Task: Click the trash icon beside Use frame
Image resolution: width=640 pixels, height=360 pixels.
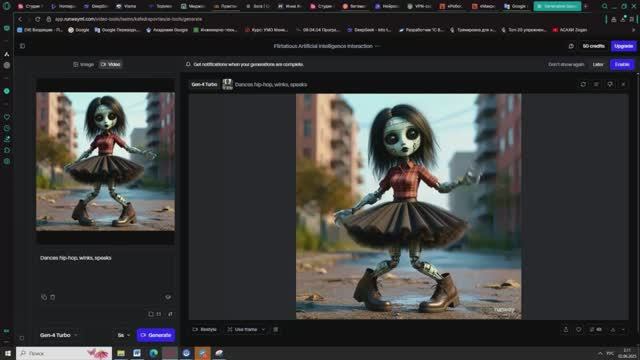Action: (x=276, y=329)
